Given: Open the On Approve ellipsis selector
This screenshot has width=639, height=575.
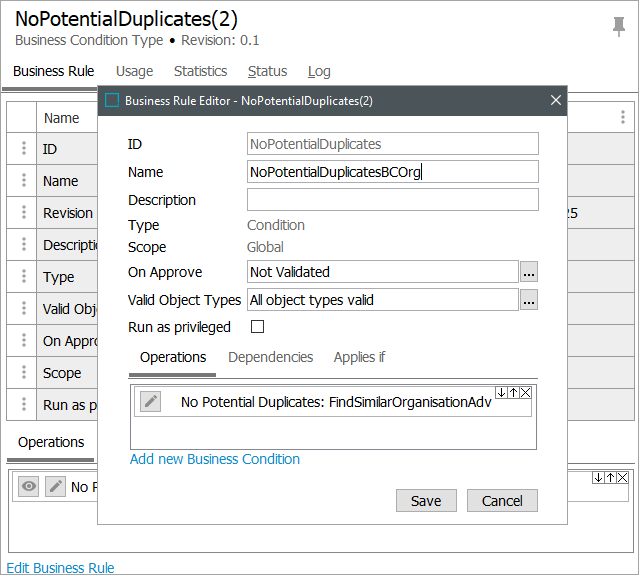Looking at the screenshot, I should pyautogui.click(x=529, y=272).
